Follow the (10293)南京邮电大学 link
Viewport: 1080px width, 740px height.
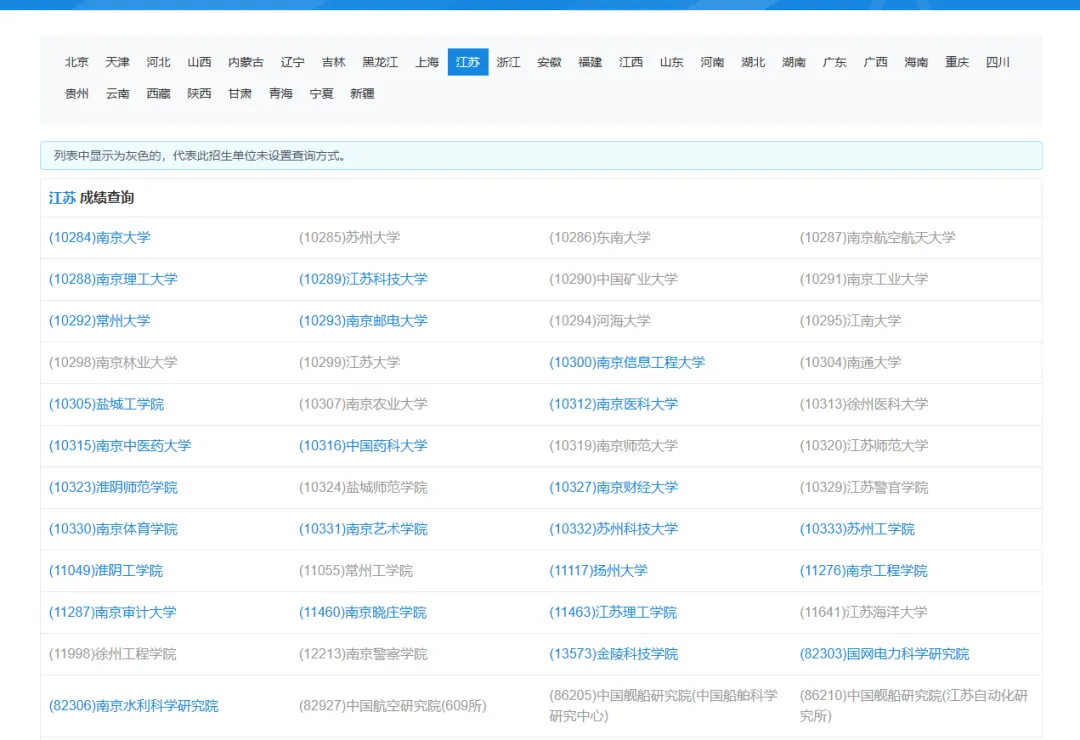(363, 321)
